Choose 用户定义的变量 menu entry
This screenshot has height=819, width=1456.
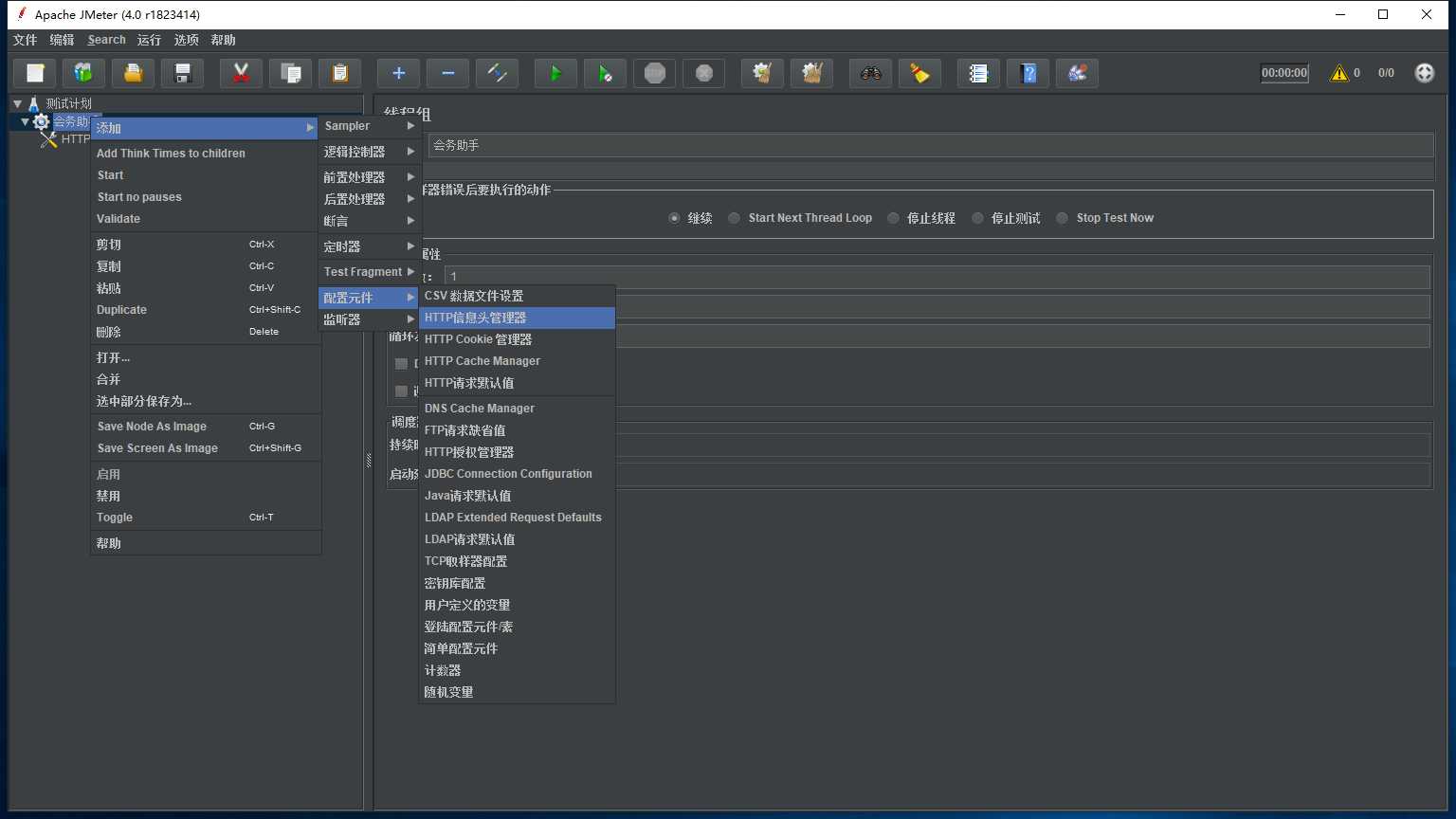click(518, 605)
